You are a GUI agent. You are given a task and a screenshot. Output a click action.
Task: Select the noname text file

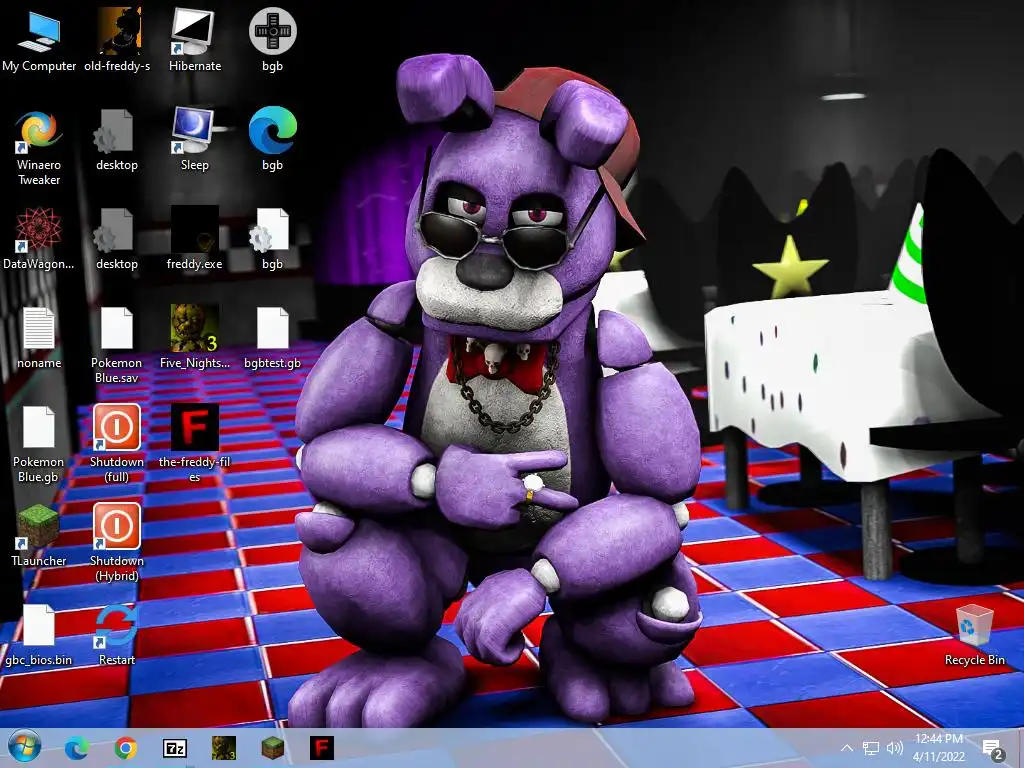[39, 338]
